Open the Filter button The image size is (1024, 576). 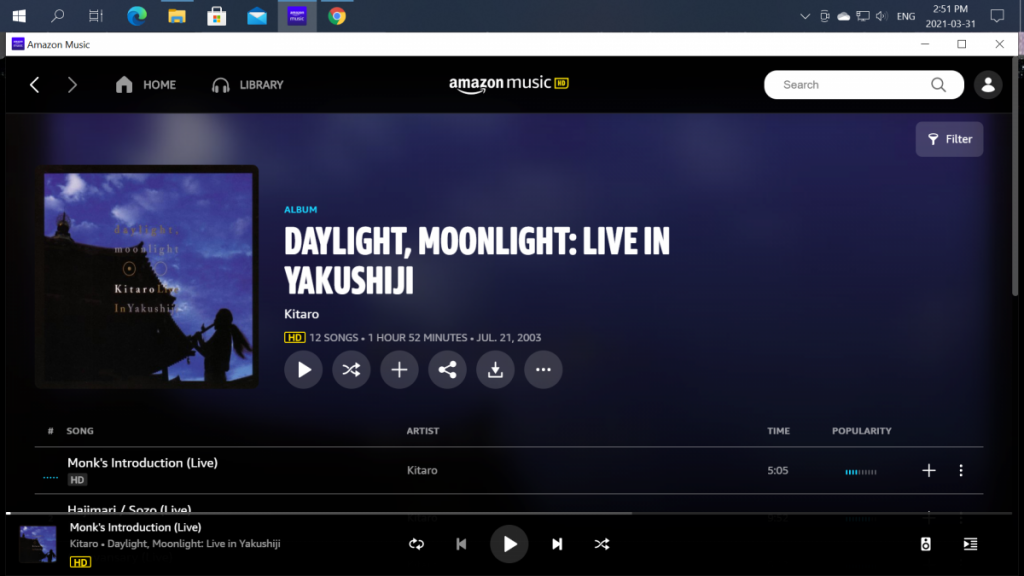coord(950,139)
